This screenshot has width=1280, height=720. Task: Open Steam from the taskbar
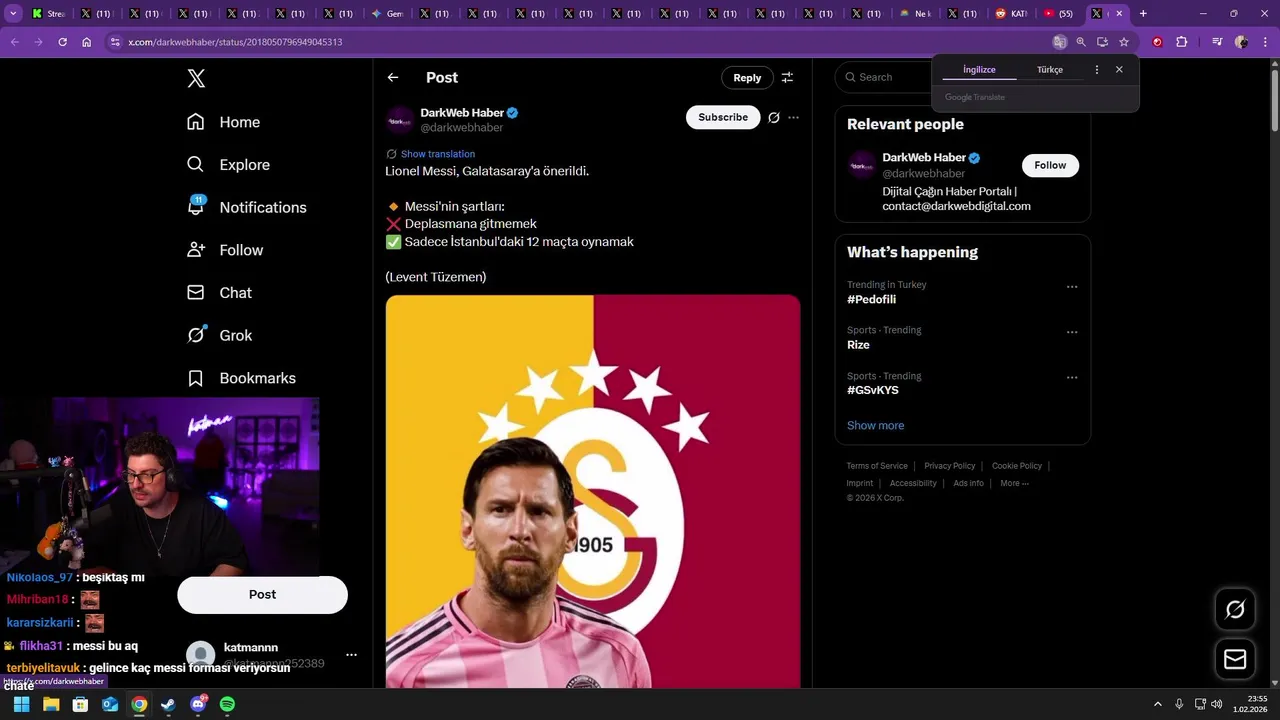click(168, 704)
